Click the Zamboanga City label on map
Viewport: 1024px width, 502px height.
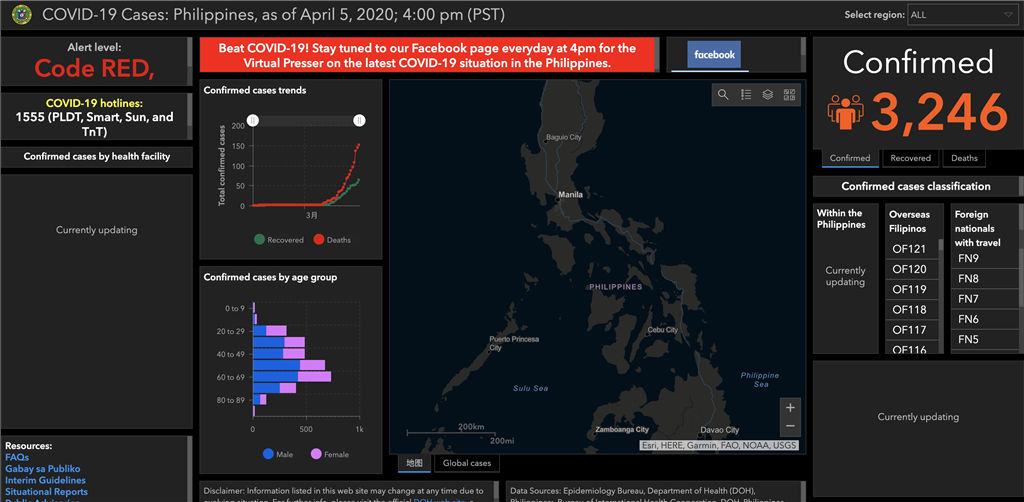click(x=622, y=430)
